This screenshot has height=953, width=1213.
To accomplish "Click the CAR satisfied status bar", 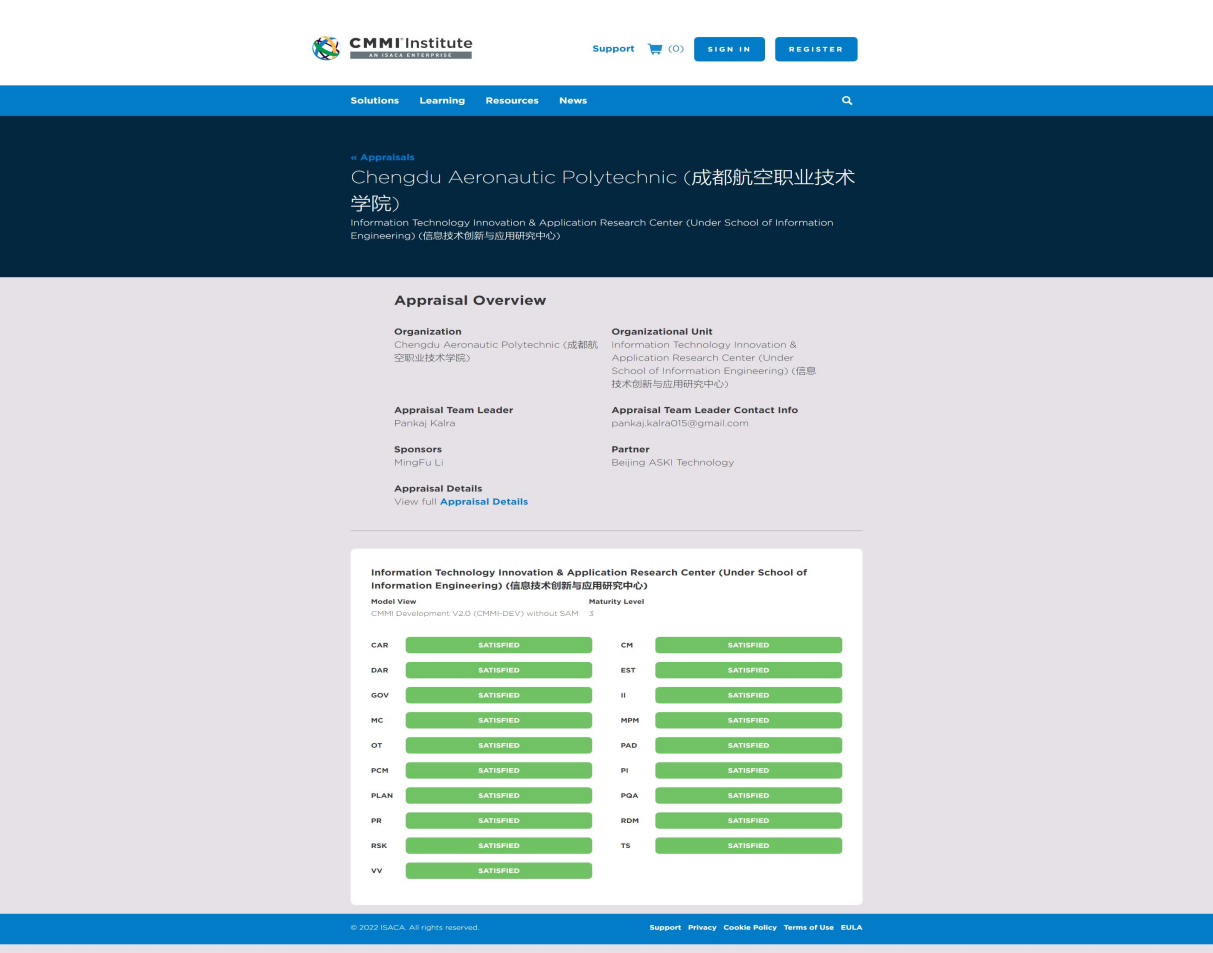I will [x=499, y=645].
